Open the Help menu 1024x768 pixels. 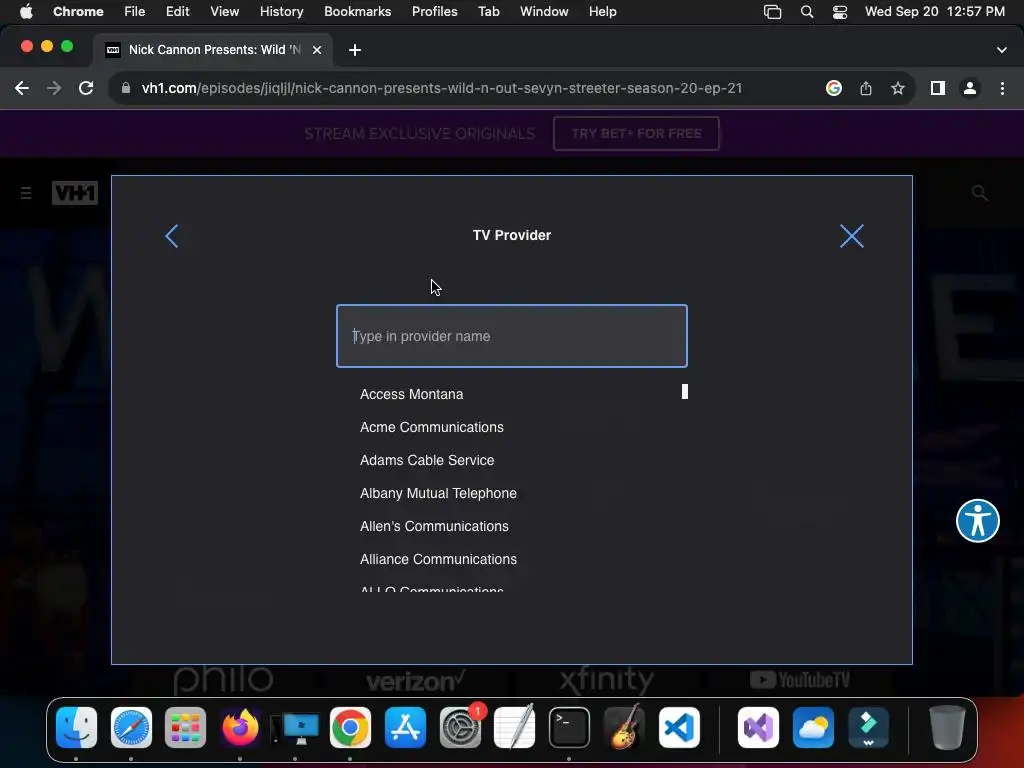[x=602, y=12]
